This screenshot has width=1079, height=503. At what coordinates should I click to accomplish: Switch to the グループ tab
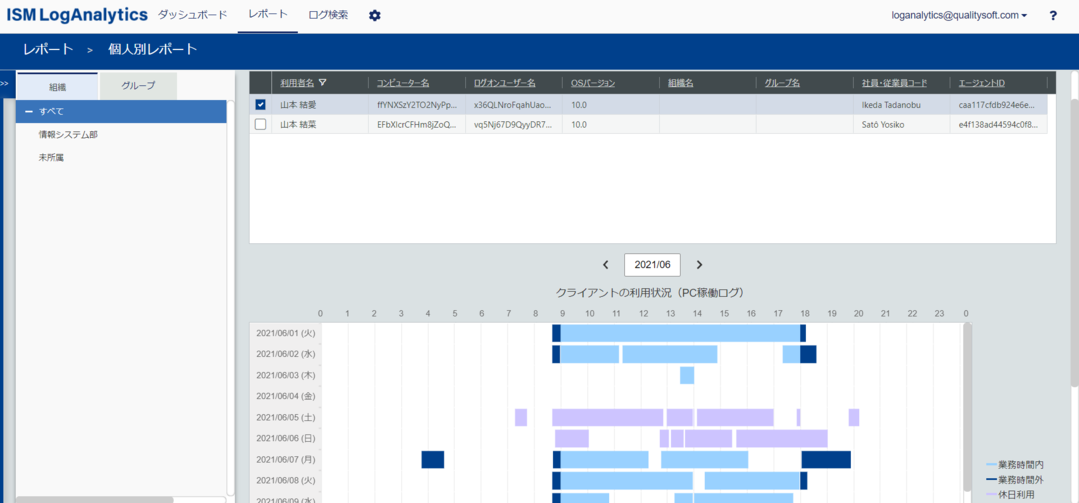coord(138,86)
